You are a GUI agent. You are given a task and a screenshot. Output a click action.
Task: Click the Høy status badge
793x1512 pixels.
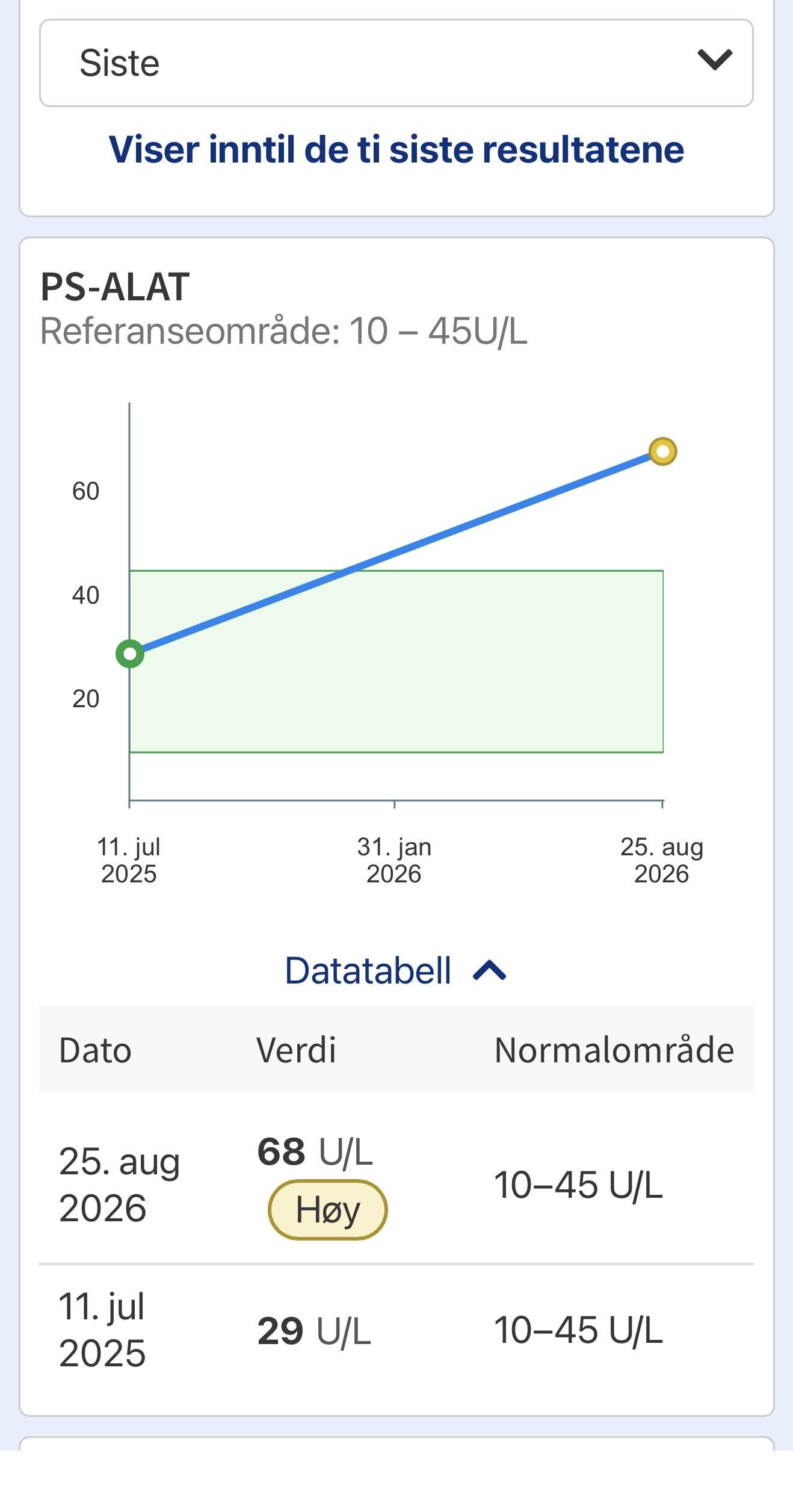point(327,1209)
